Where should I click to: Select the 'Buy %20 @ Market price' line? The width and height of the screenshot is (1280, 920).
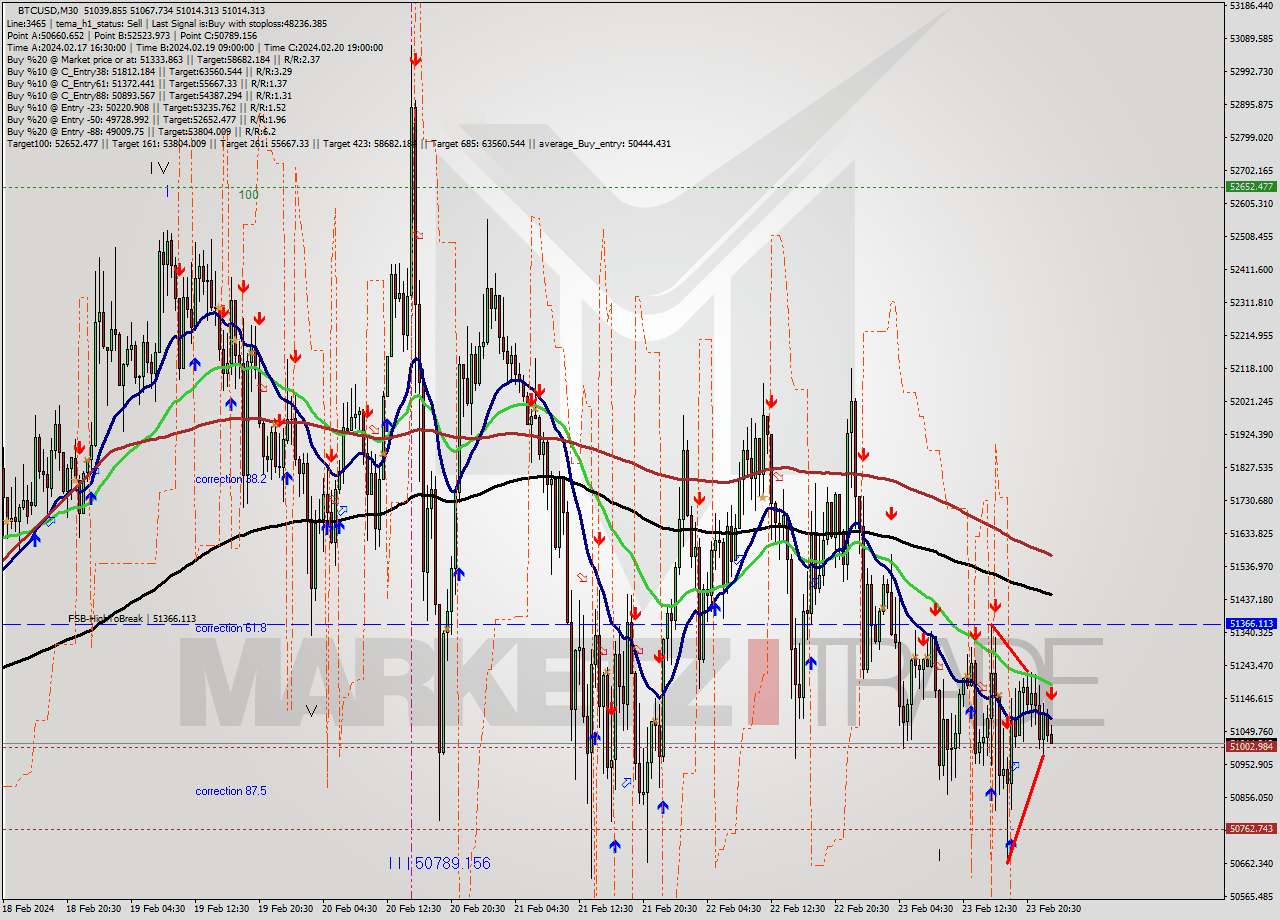[x=164, y=60]
